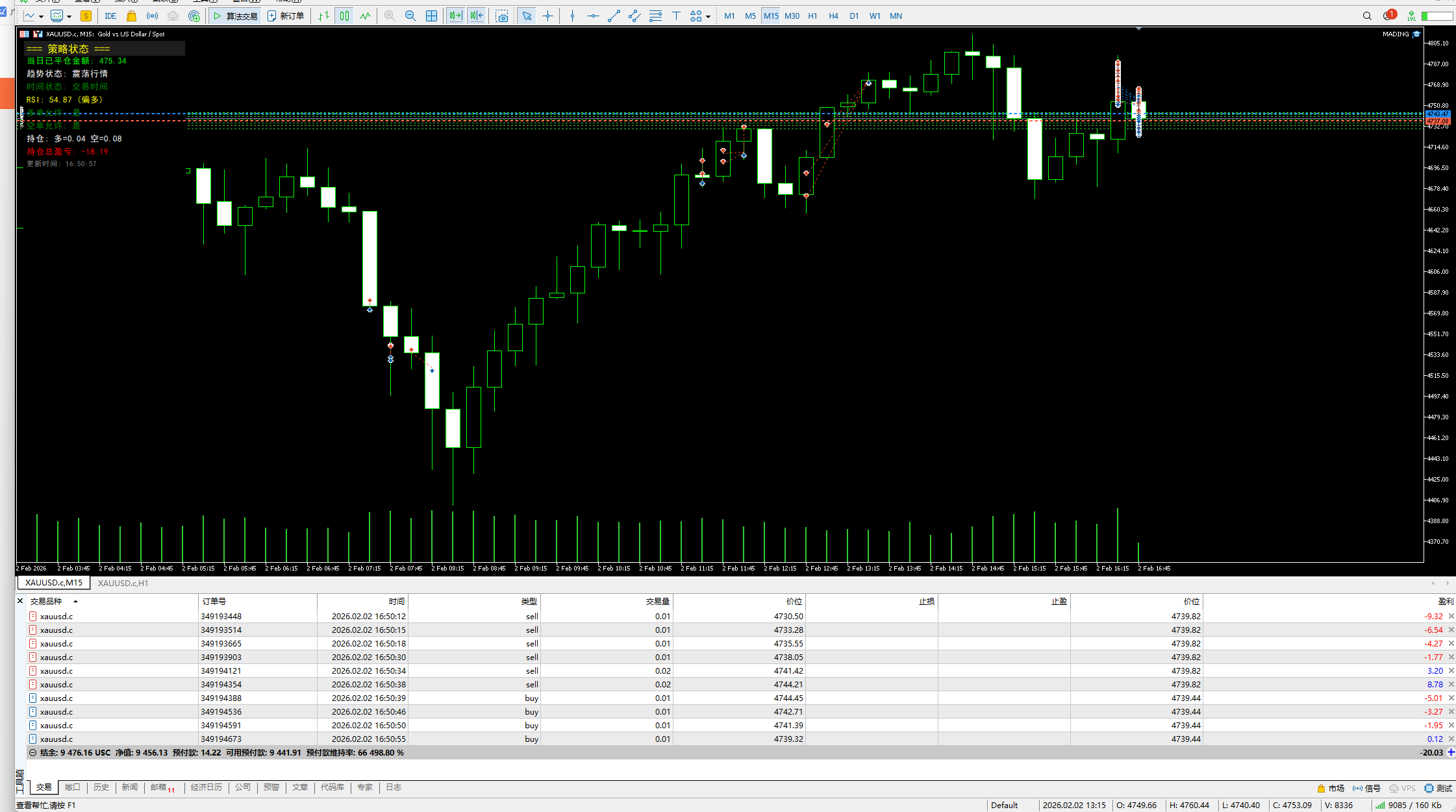Switch timeframe to H1
This screenshot has width=1456, height=812.
tap(812, 16)
